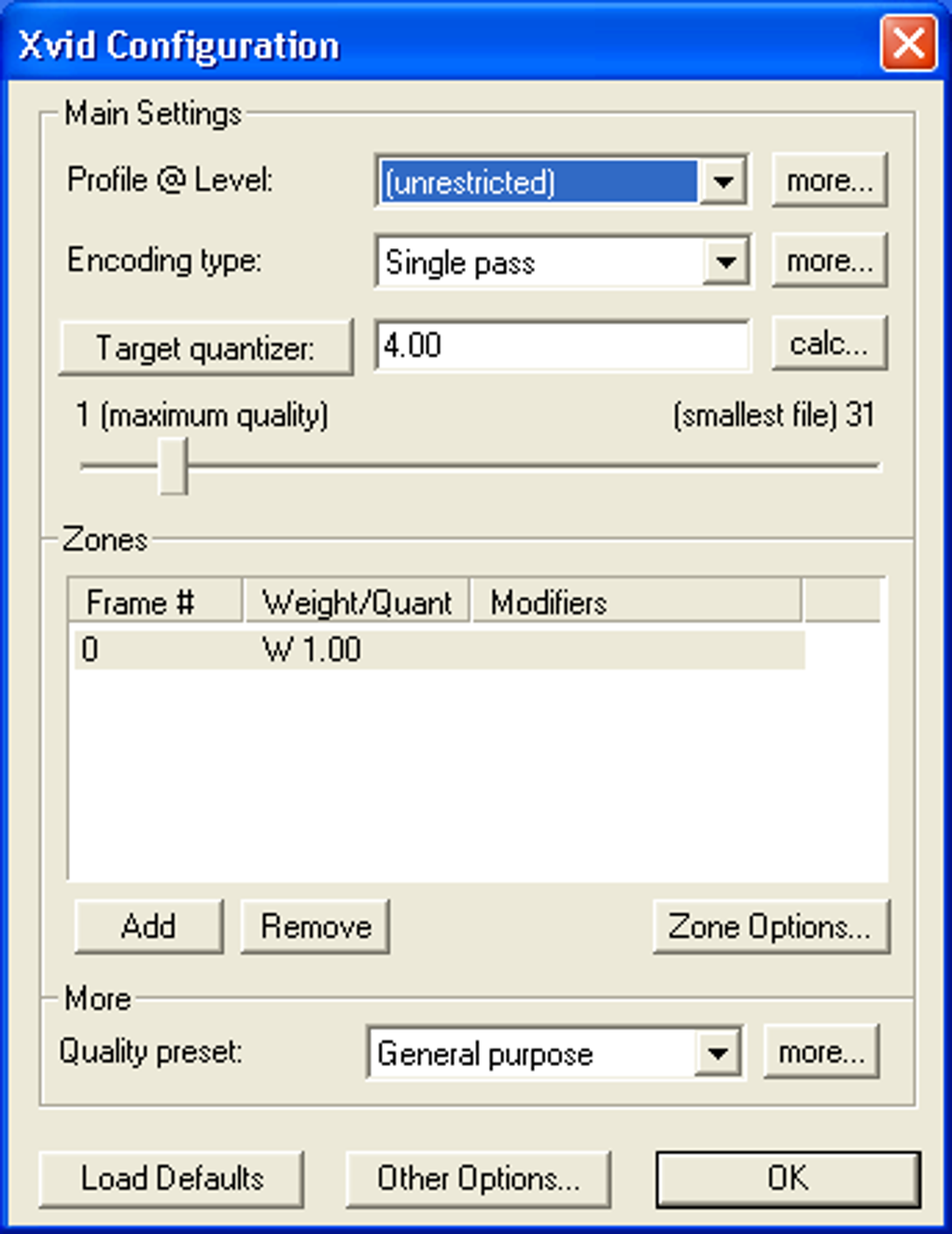Click more button beside Quality preset

click(821, 1052)
